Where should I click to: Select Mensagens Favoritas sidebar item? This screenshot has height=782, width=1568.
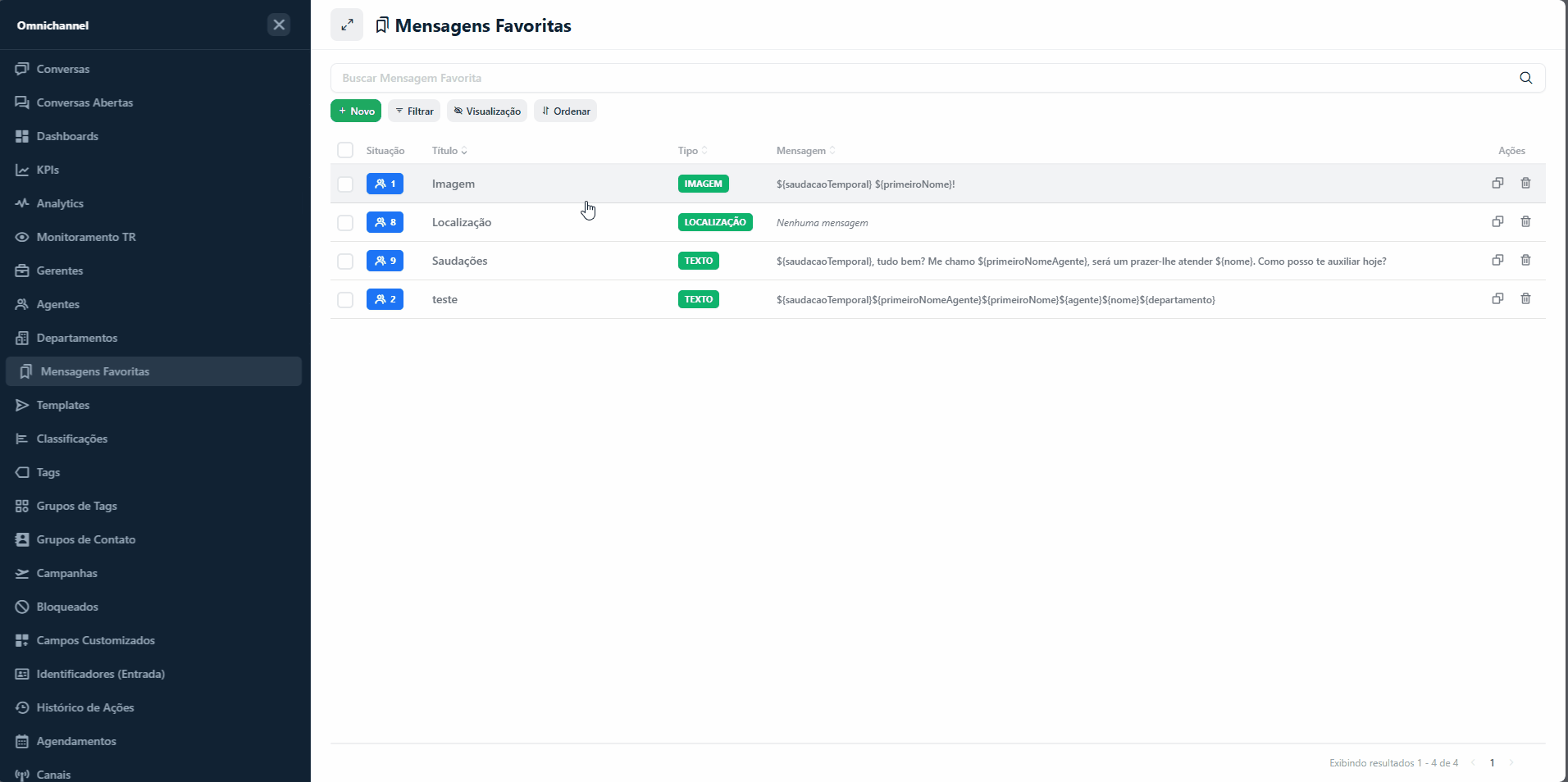153,371
